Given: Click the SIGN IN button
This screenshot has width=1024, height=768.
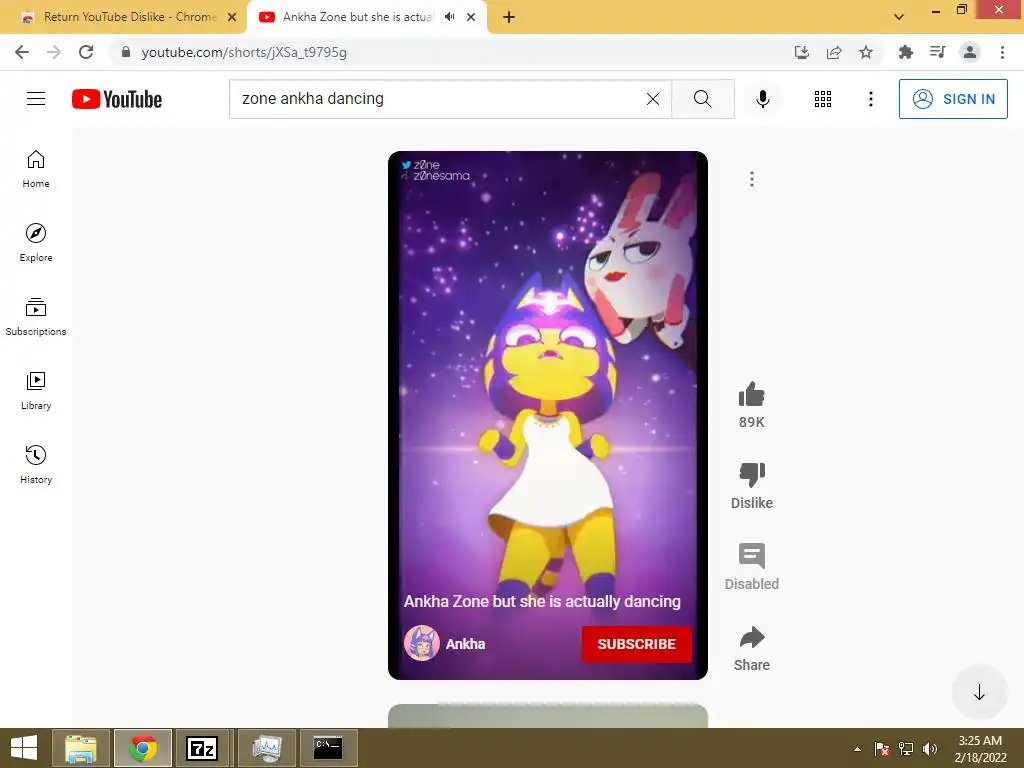Looking at the screenshot, I should (953, 99).
